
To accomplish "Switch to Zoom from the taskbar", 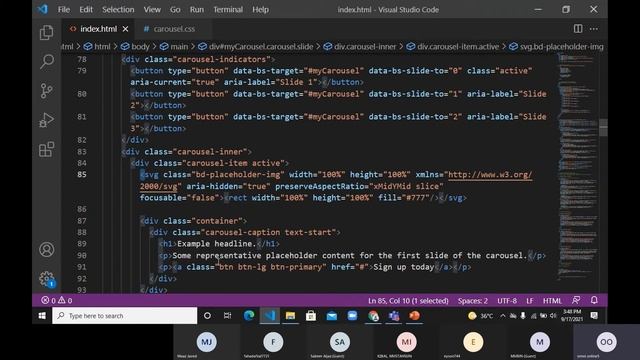I will pos(352,316).
